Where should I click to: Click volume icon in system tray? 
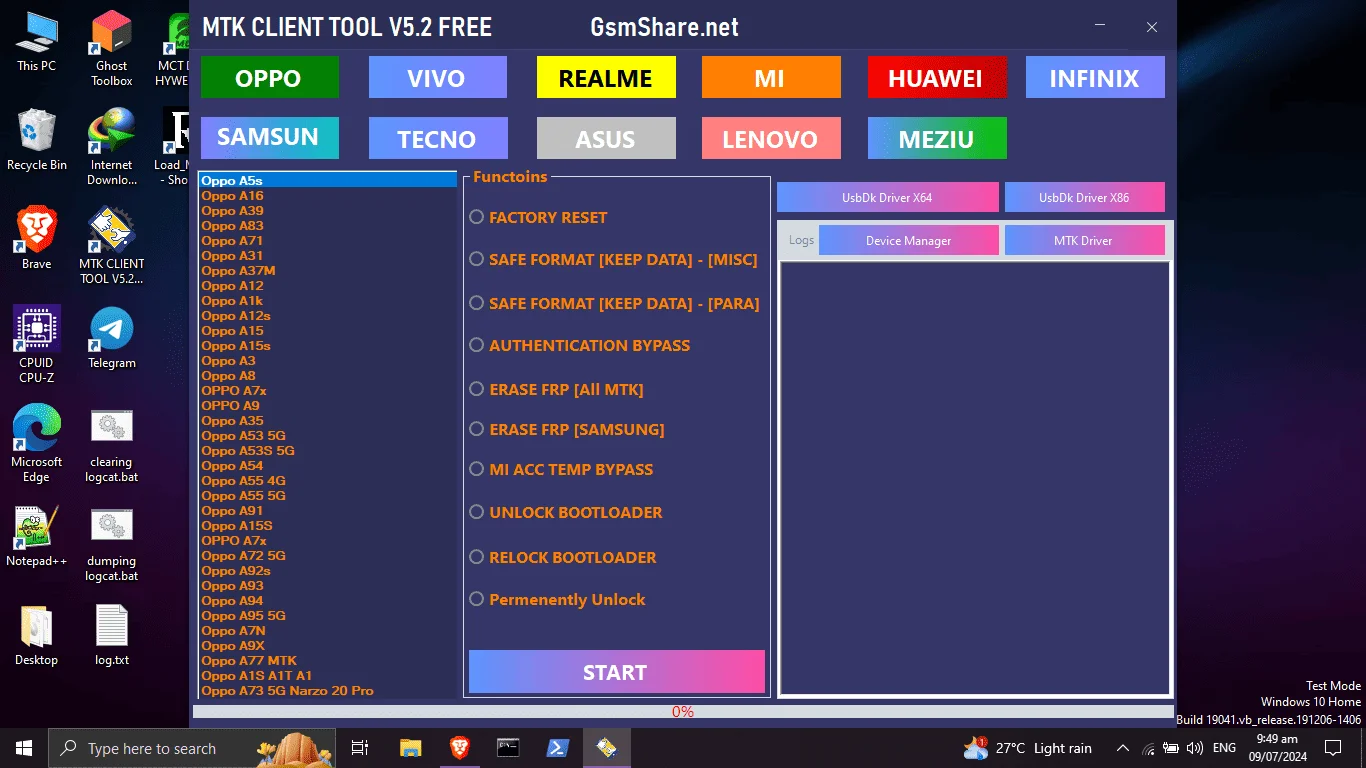1194,748
